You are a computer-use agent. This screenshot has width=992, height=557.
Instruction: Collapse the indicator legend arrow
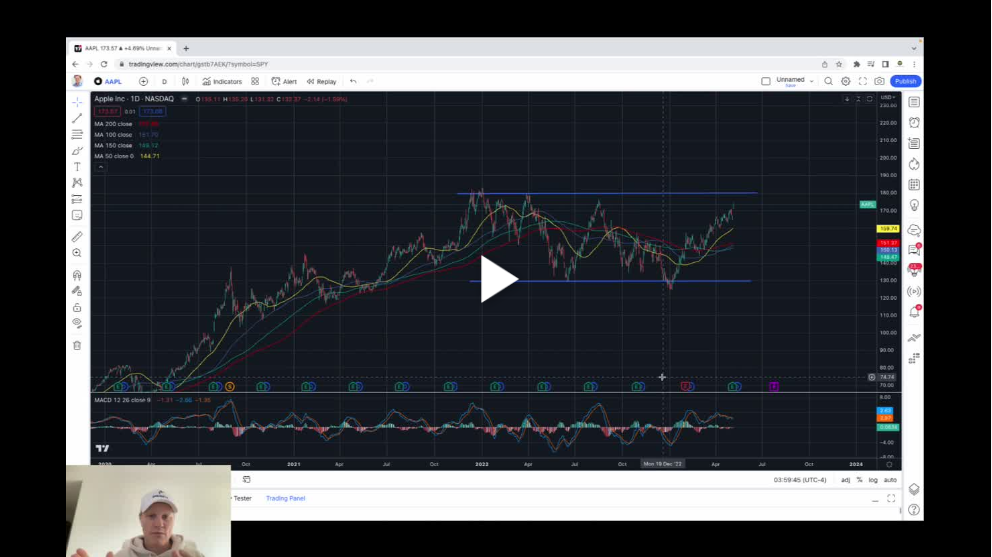coord(101,167)
